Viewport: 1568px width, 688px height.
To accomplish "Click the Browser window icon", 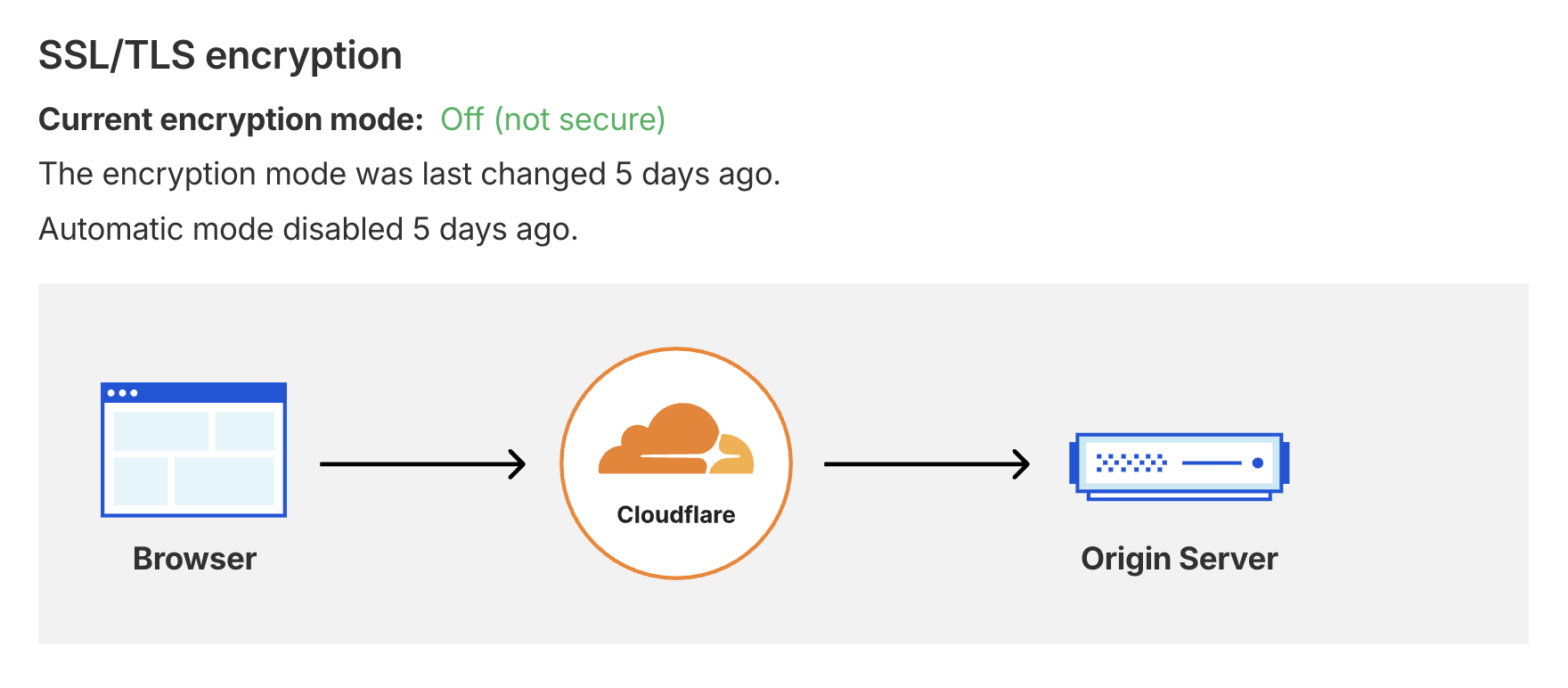I will 193,450.
